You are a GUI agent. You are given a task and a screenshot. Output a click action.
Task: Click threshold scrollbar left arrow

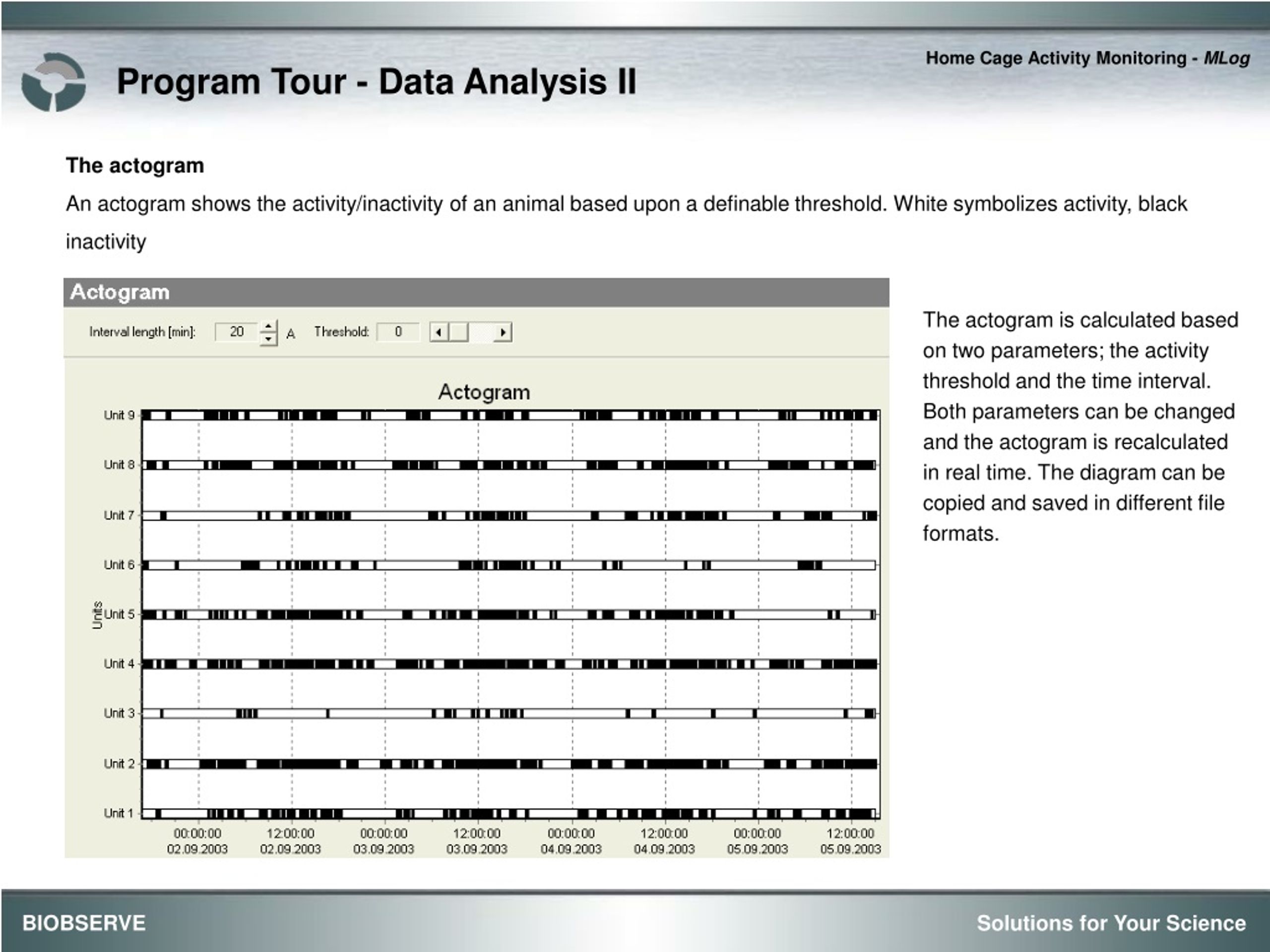tap(439, 332)
